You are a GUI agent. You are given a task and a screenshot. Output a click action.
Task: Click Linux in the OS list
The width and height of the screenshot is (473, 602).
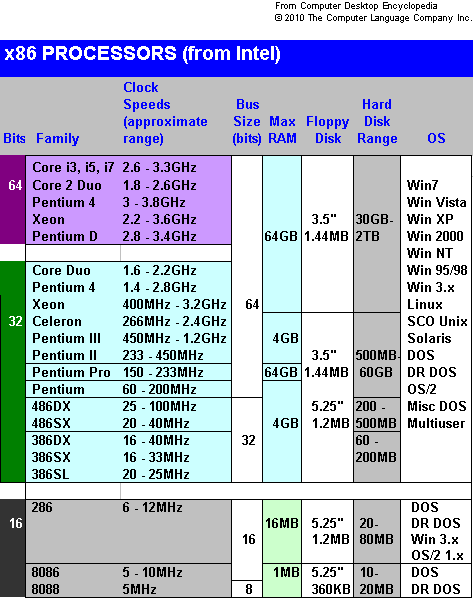(425, 304)
